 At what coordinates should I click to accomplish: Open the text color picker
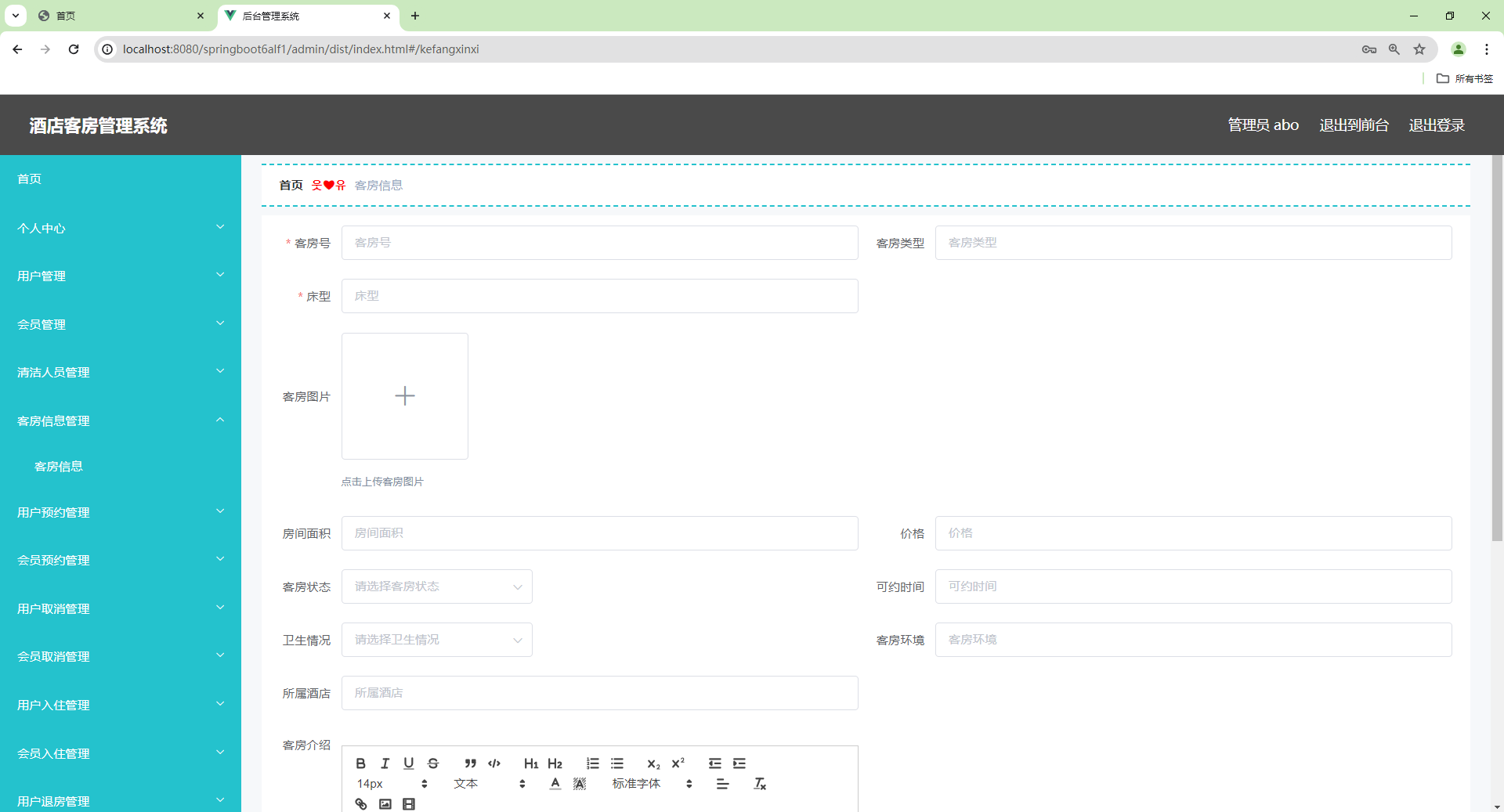coord(555,783)
